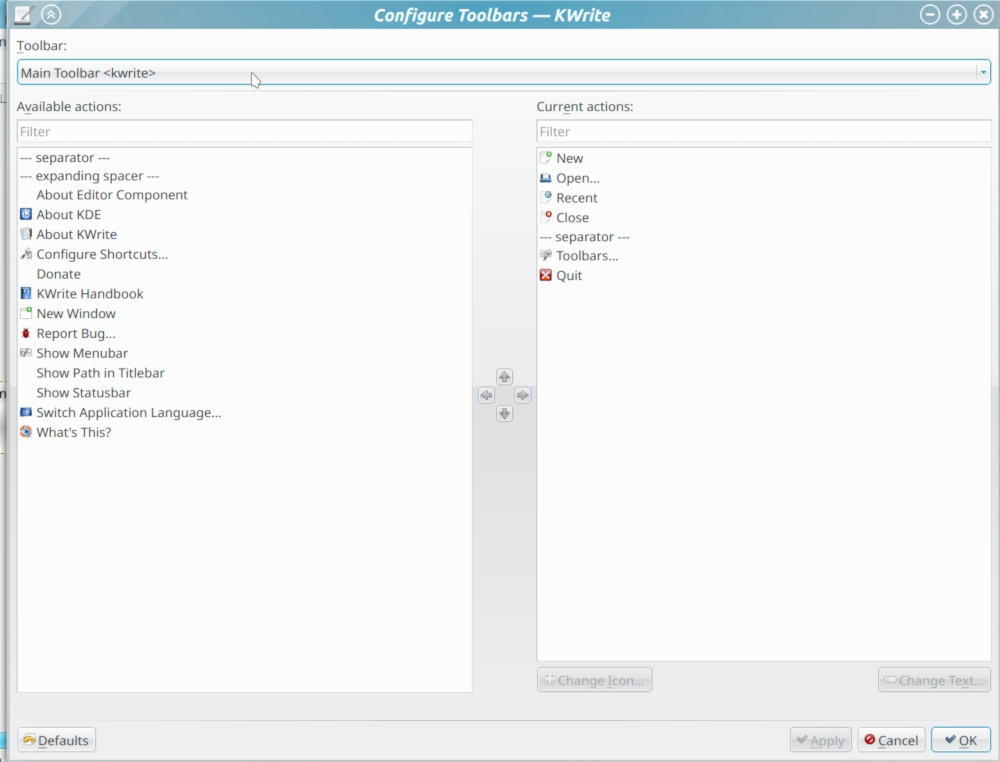Select the Report Bug ladybug item
This screenshot has width=1000, height=762.
tap(75, 334)
